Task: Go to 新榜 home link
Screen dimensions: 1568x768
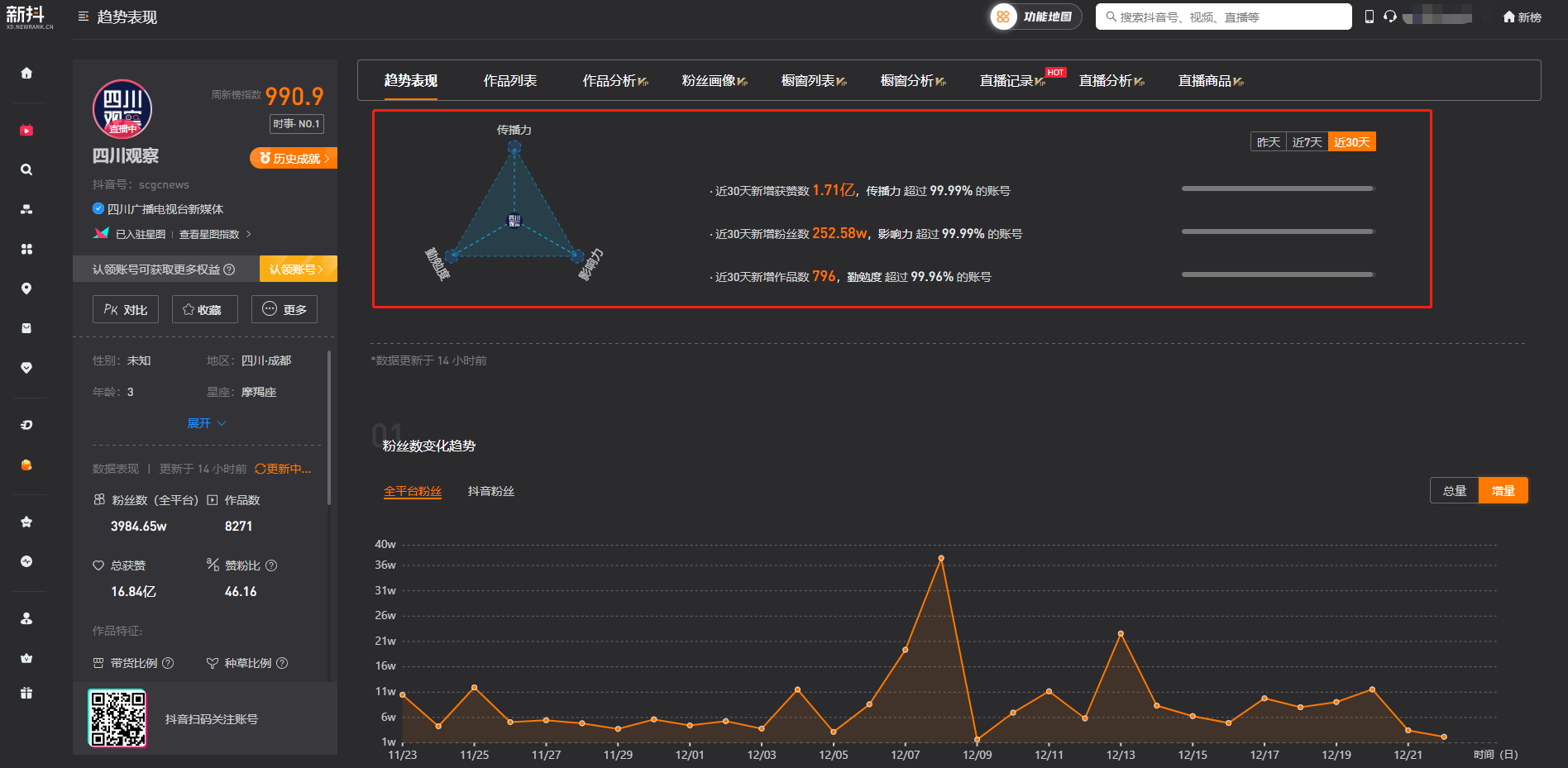Action: click(1523, 17)
